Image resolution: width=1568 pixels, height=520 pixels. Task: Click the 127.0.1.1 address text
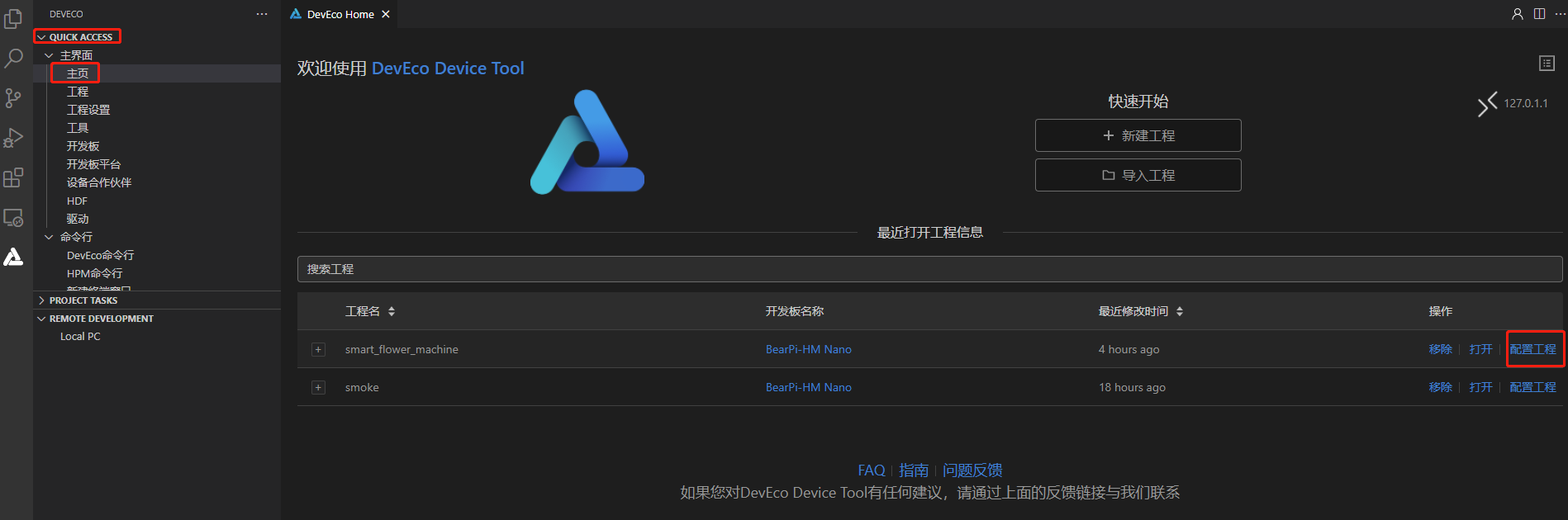click(x=1525, y=103)
